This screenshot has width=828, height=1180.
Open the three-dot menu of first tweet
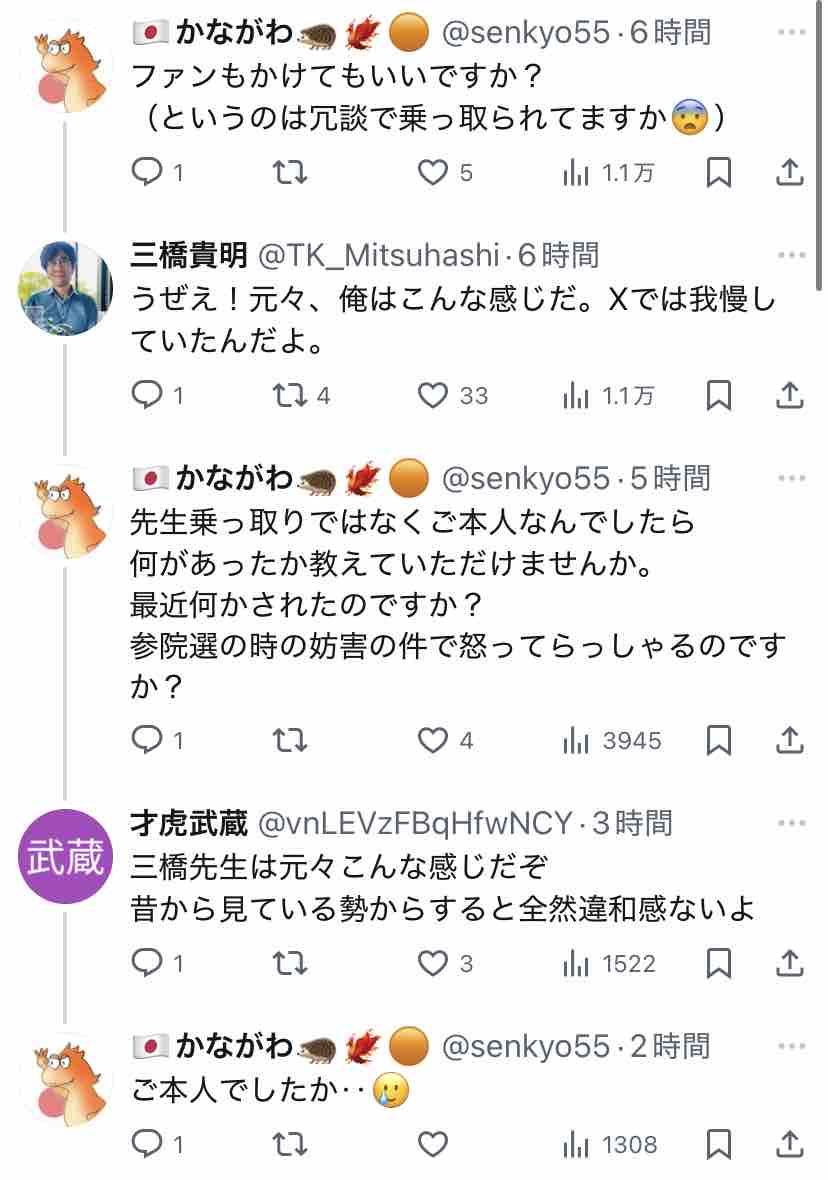click(x=791, y=32)
